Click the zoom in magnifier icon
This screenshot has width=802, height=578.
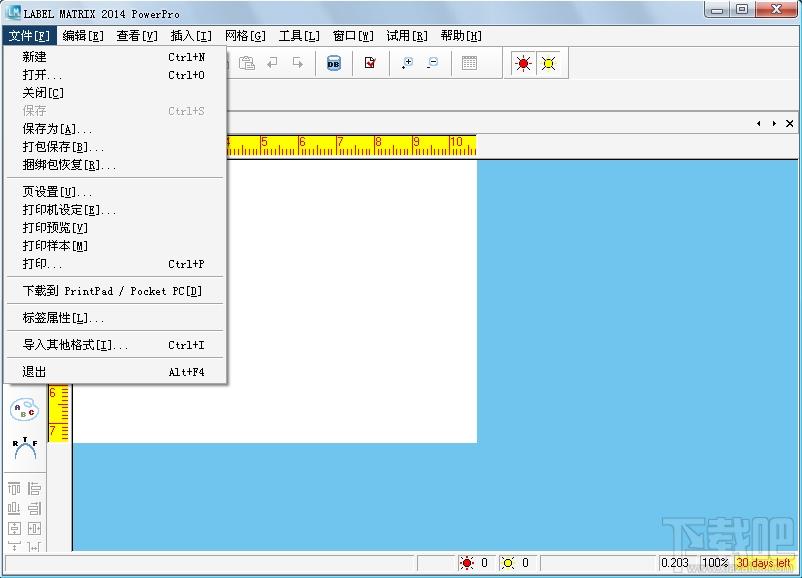407,63
